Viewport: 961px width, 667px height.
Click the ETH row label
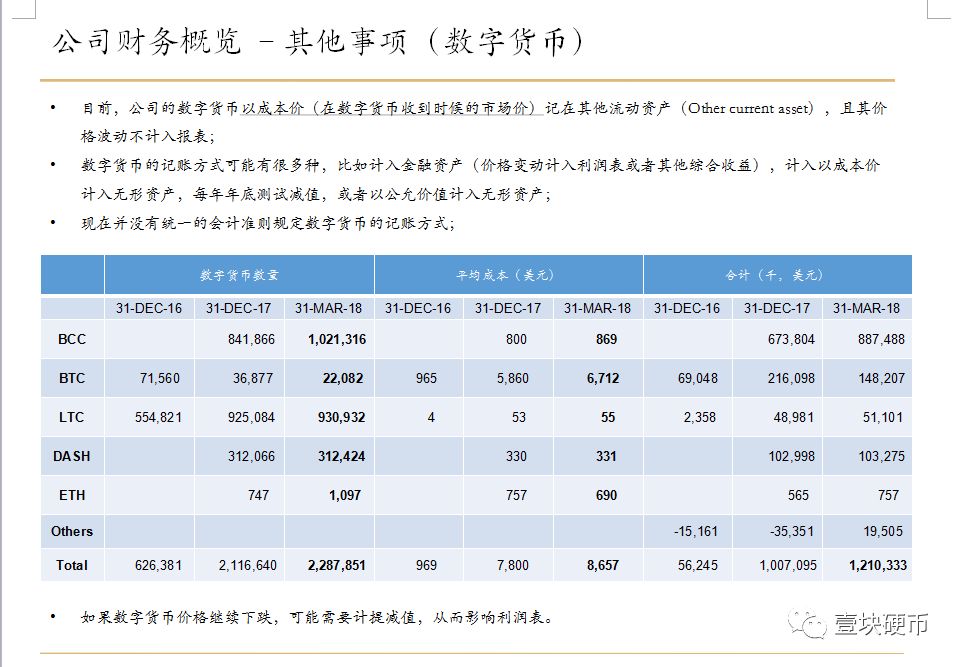(72, 495)
